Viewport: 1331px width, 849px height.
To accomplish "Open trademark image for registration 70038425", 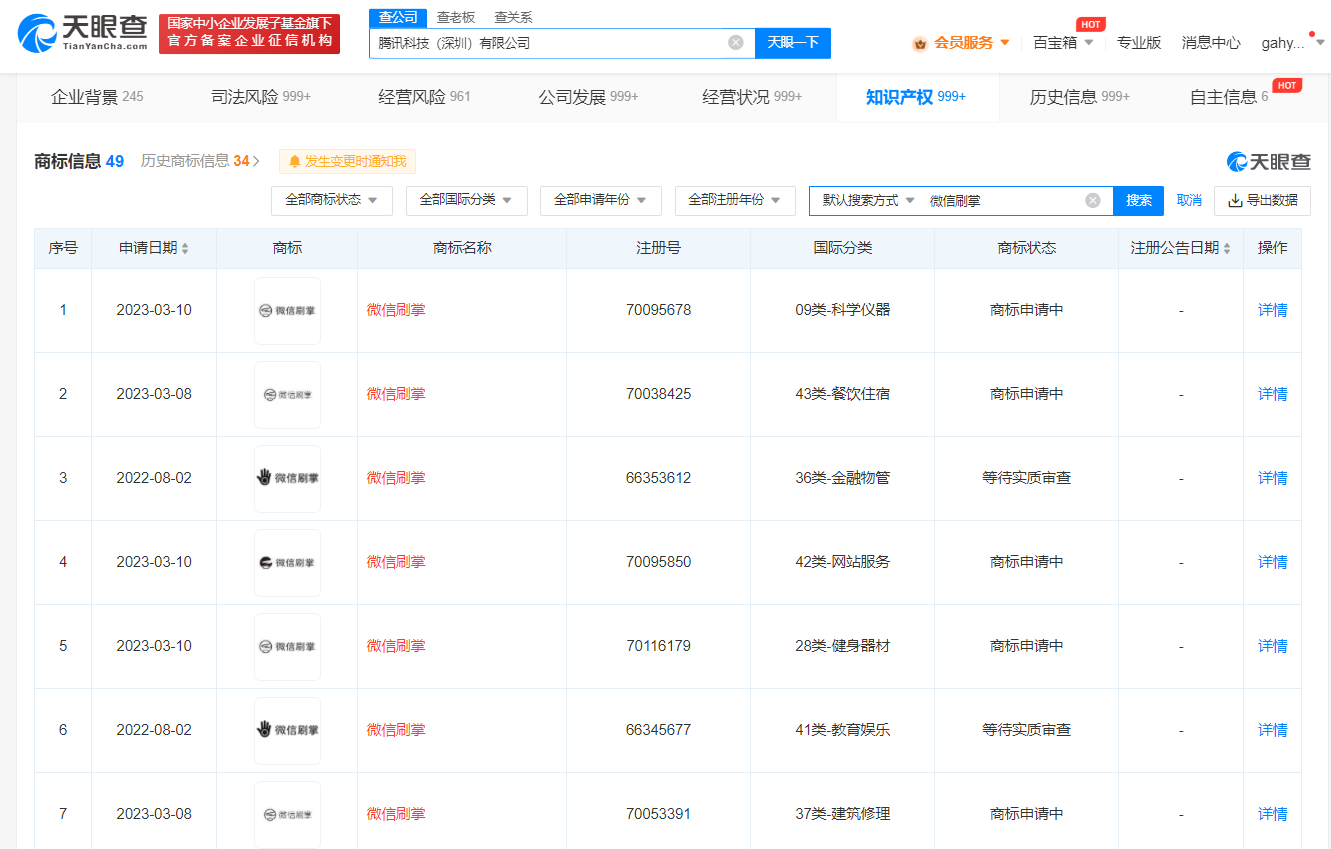I will (x=287, y=395).
